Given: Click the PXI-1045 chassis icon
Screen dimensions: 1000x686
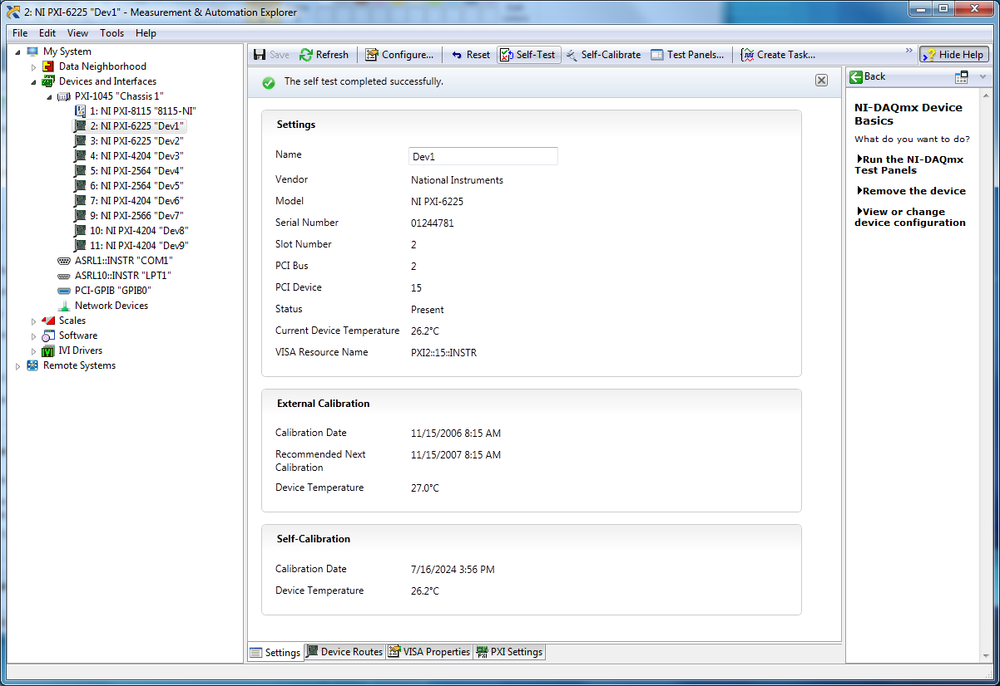Looking at the screenshot, I should click(x=64, y=96).
